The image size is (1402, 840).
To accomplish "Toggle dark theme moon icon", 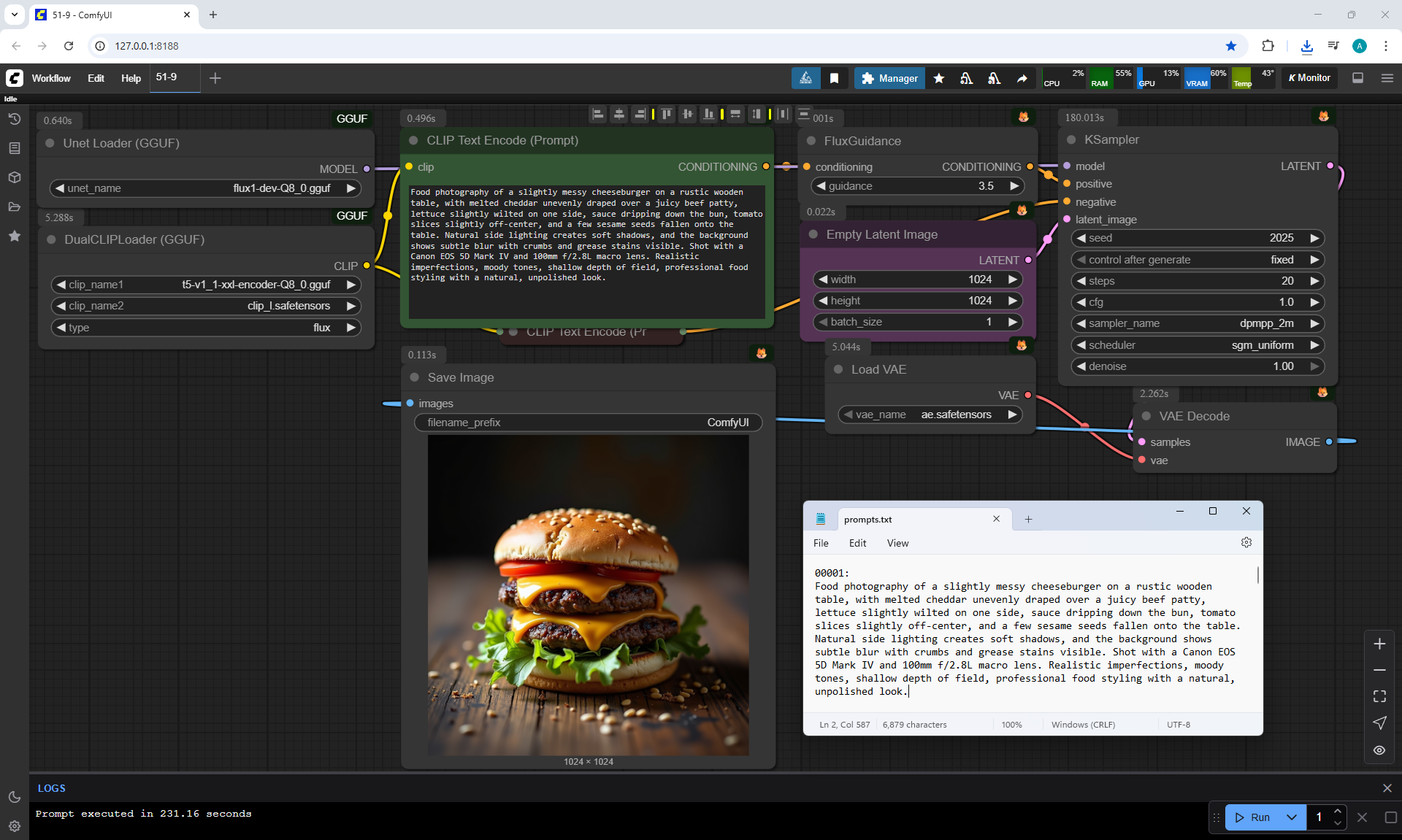I will [14, 797].
